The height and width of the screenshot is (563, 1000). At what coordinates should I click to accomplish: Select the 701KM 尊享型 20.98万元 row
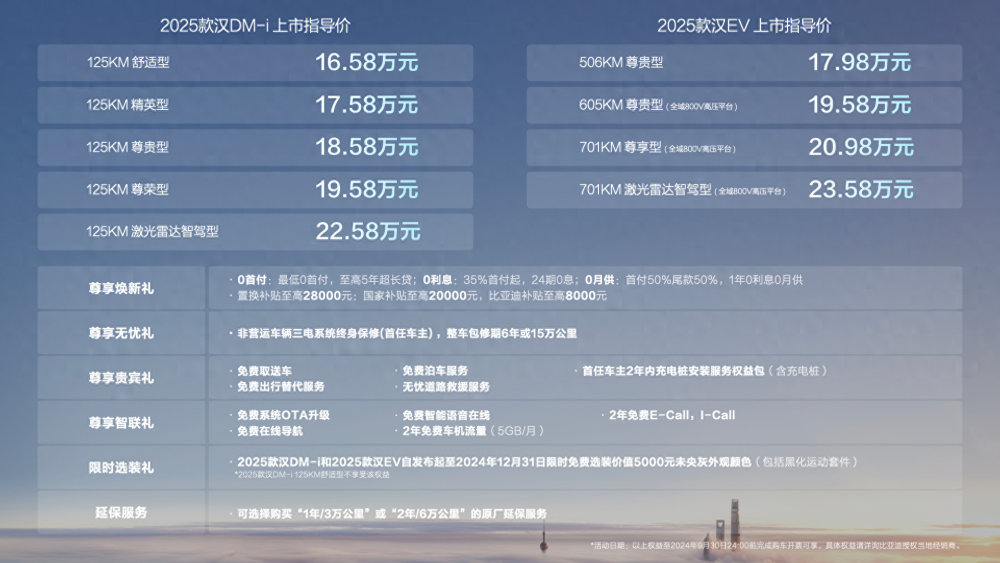[744, 147]
